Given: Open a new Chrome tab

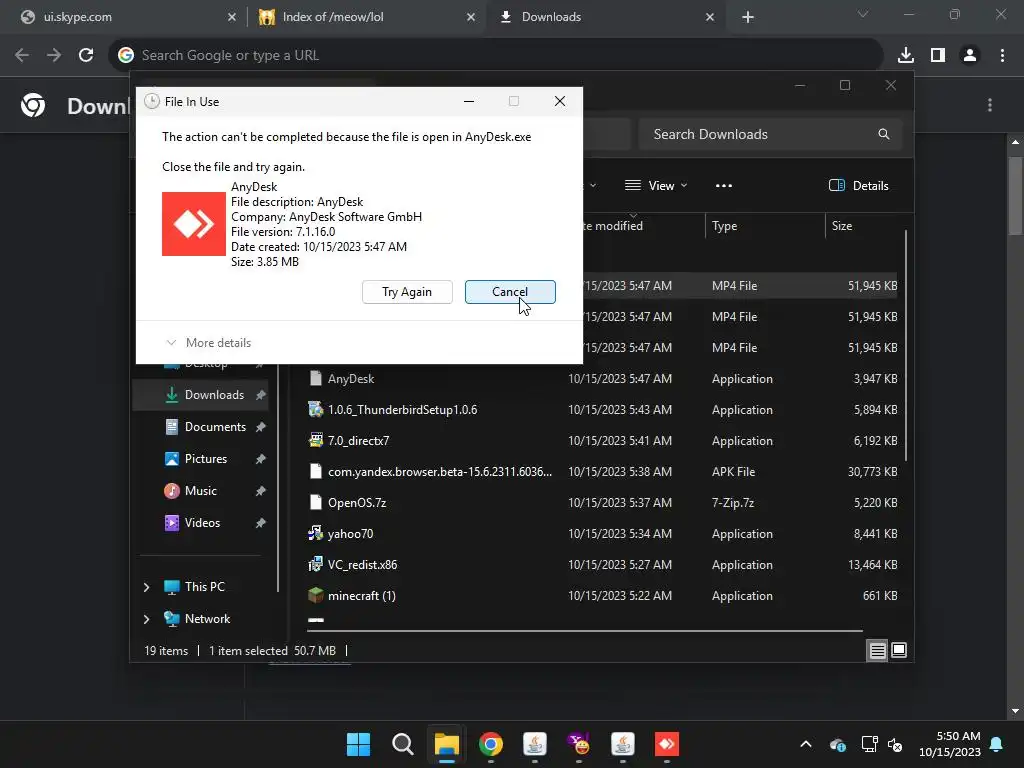Looking at the screenshot, I should click(x=748, y=18).
